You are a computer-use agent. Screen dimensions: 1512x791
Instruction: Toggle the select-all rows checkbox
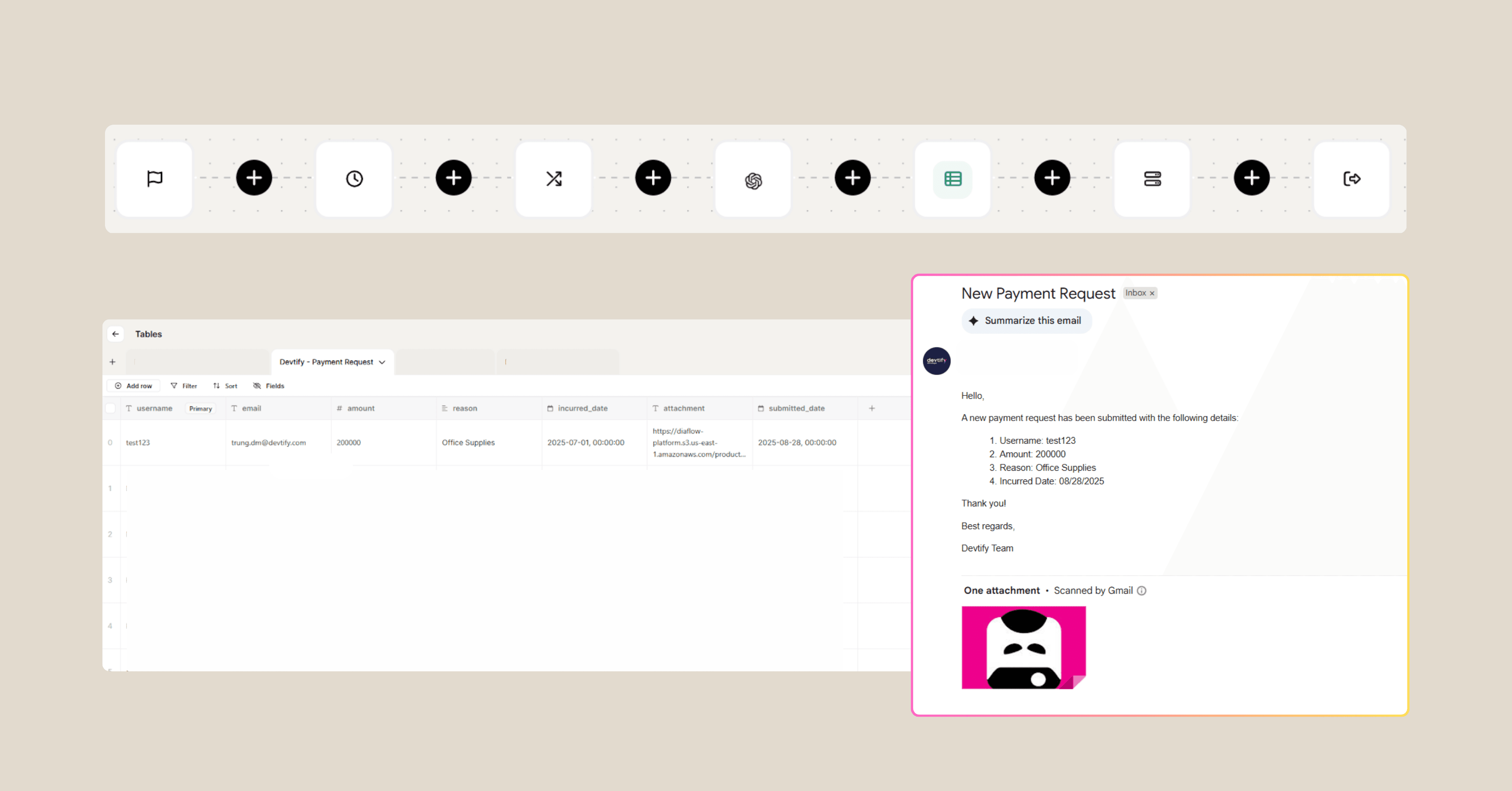(110, 409)
